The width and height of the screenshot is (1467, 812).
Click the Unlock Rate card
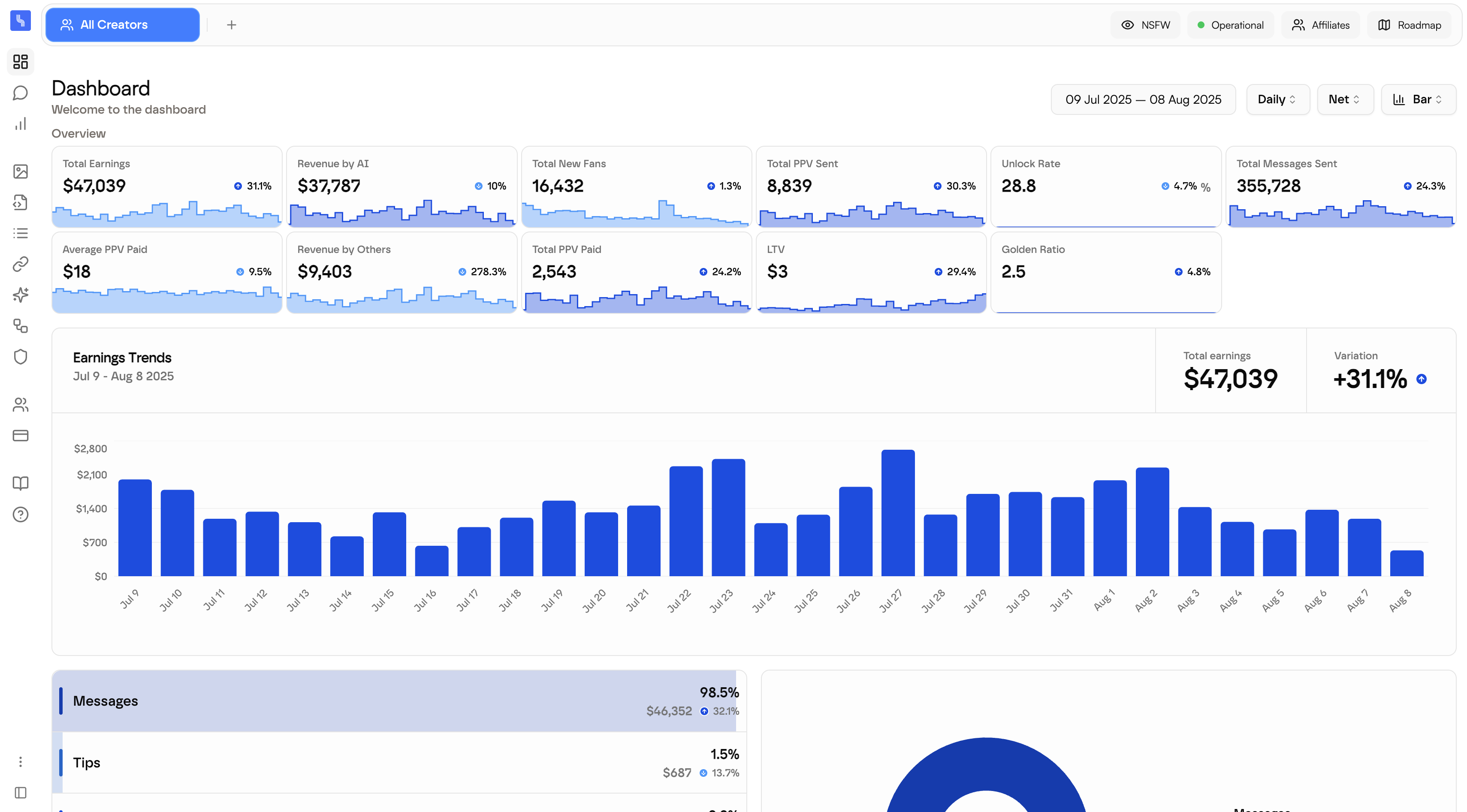(1106, 186)
